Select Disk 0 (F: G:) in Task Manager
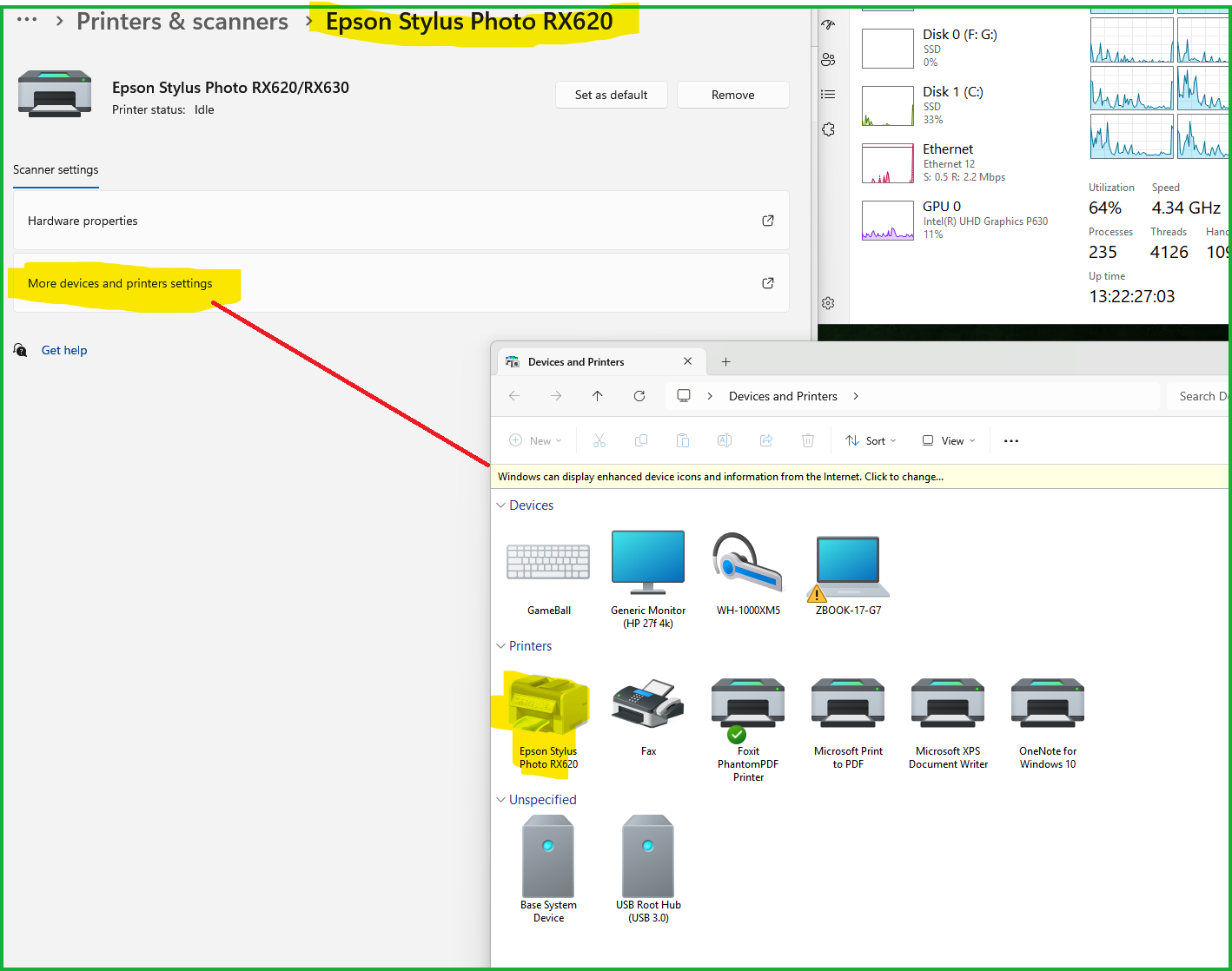 click(963, 48)
